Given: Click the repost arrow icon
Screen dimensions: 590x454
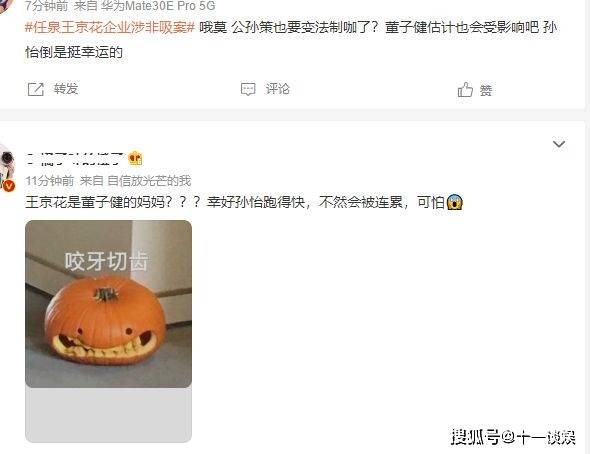Looking at the screenshot, I should click(x=36, y=89).
